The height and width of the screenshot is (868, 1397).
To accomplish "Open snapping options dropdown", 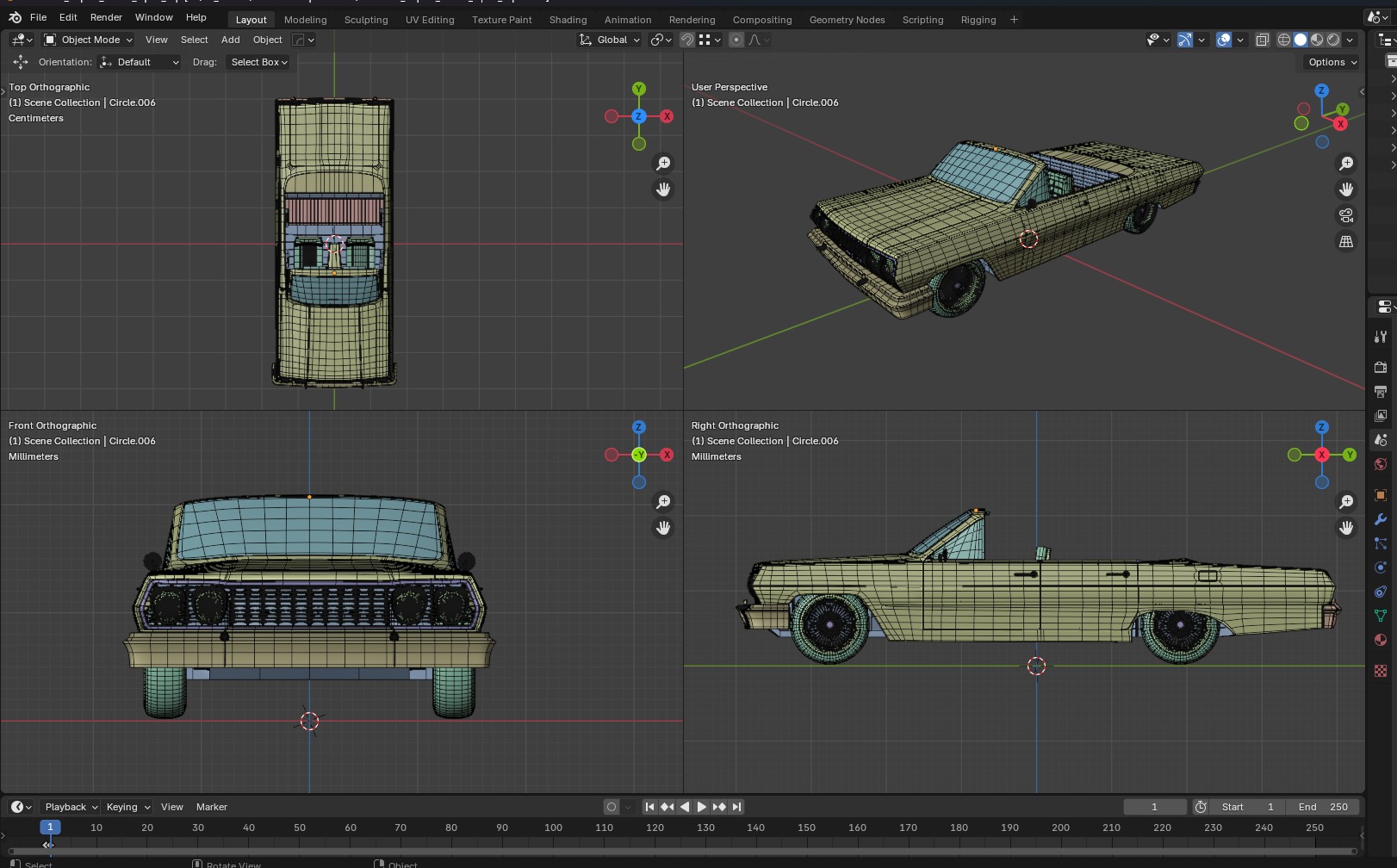I will pos(710,40).
